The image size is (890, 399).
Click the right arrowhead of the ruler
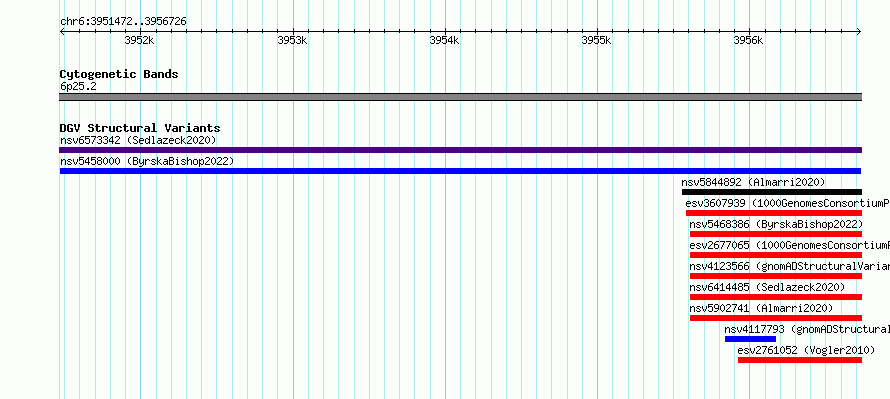coord(859,32)
